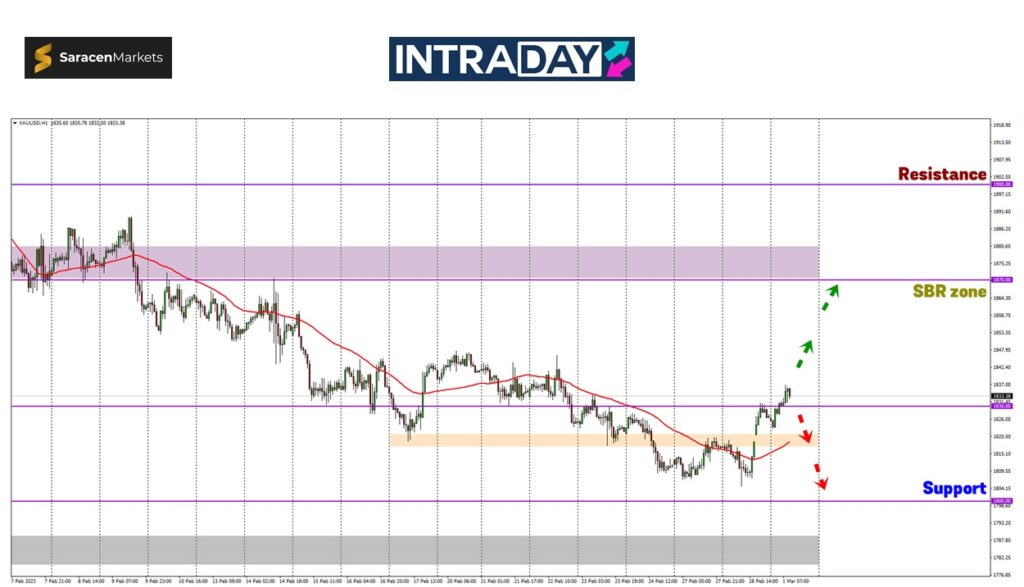Image resolution: width=1024 pixels, height=587 pixels.
Task: Select the Resistance label
Action: (x=941, y=174)
